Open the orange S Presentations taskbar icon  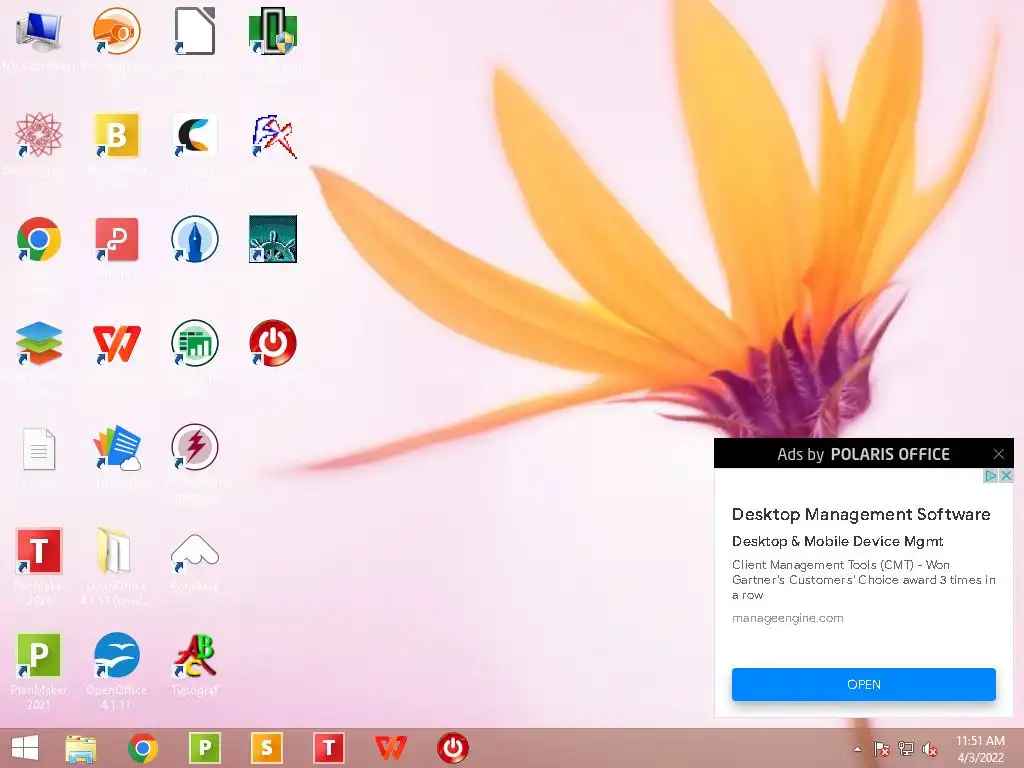pyautogui.click(x=266, y=748)
